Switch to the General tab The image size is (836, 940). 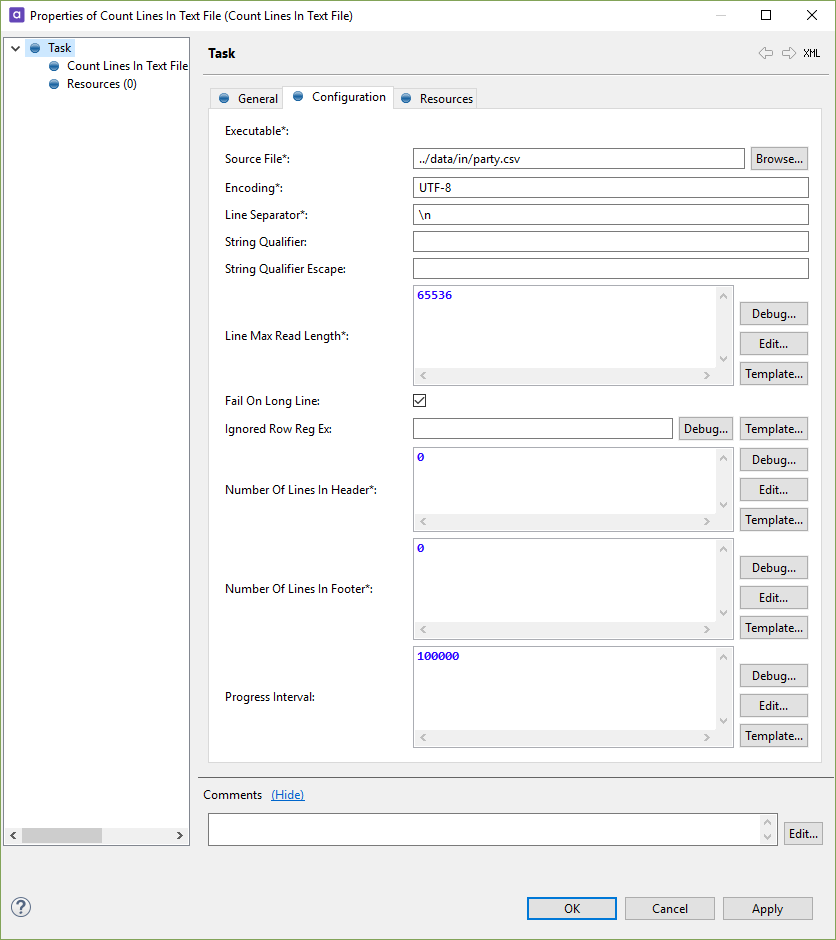(x=247, y=98)
